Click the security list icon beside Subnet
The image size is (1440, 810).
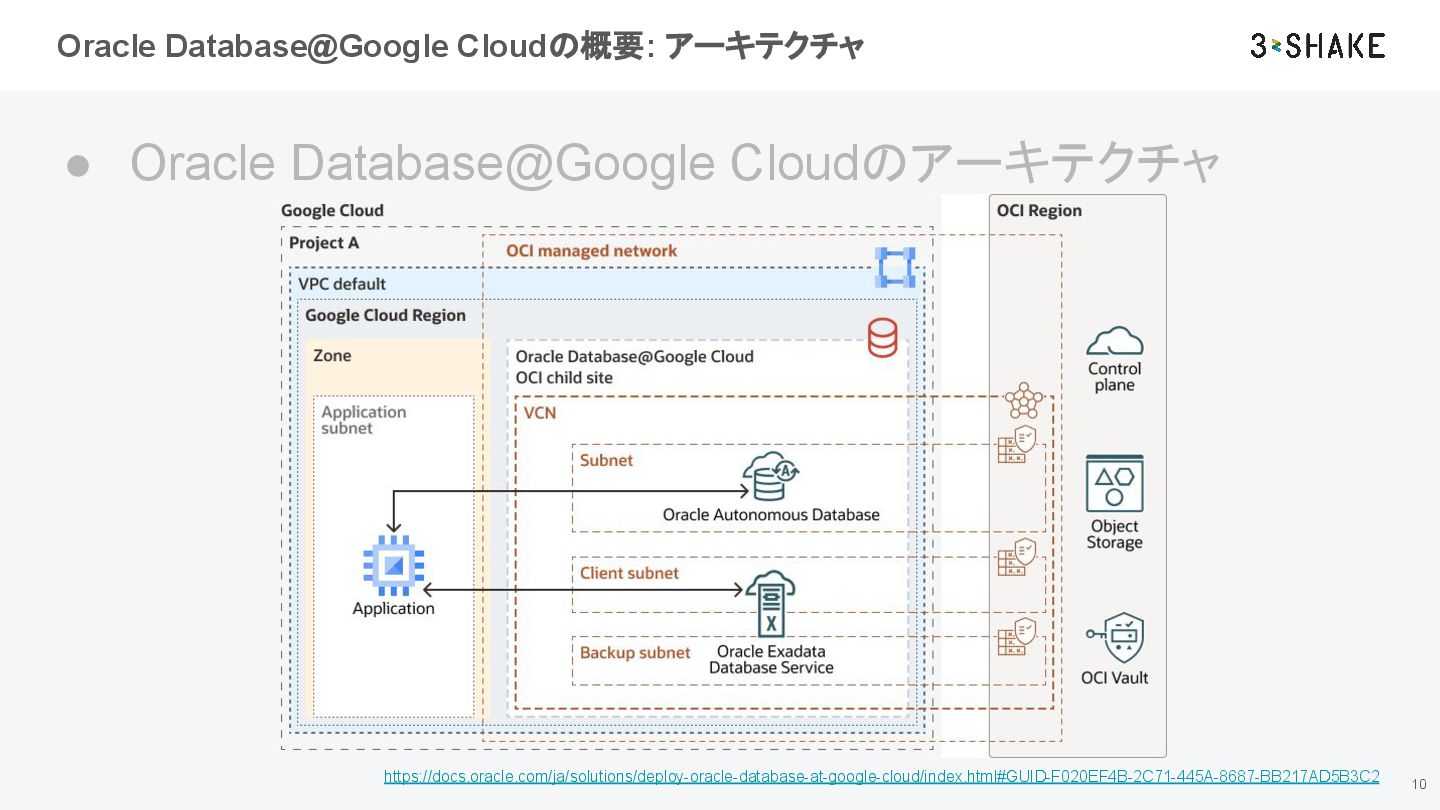1016,444
